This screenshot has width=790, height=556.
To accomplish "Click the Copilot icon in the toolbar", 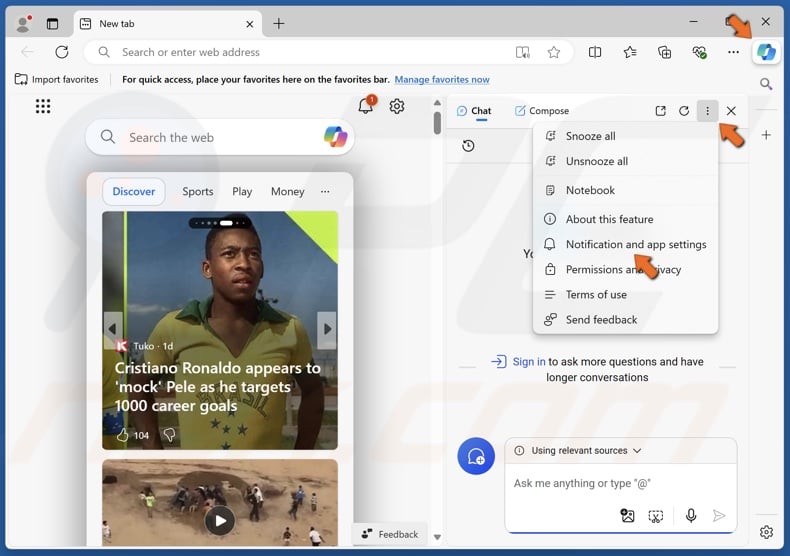I will 766,52.
